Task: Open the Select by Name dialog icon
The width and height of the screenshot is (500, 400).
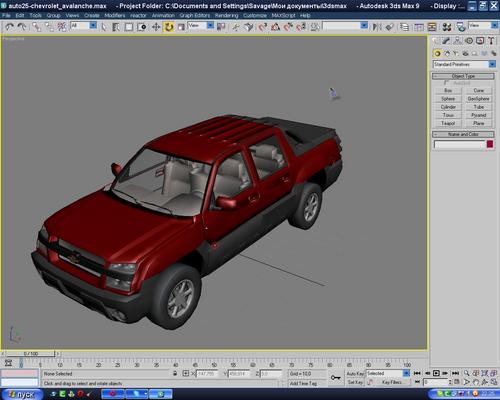Action: coord(116,27)
